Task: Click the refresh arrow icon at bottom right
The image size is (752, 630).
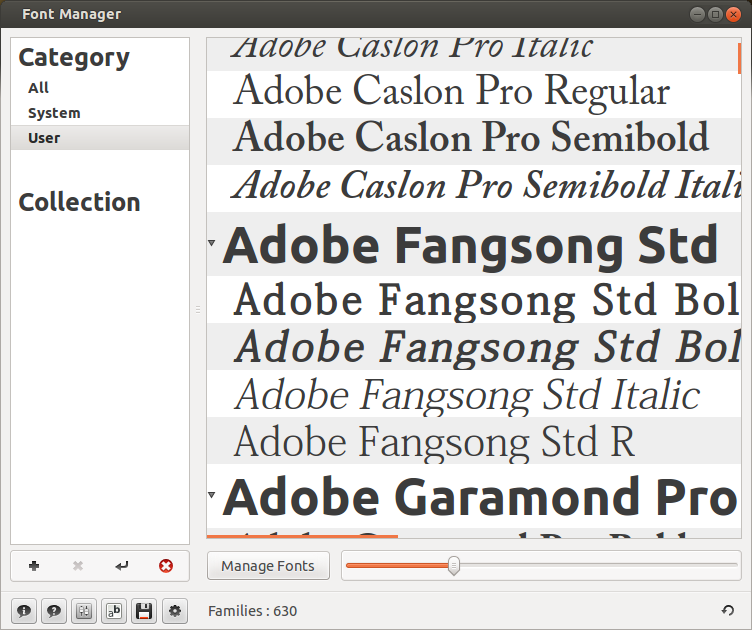Action: point(728,610)
